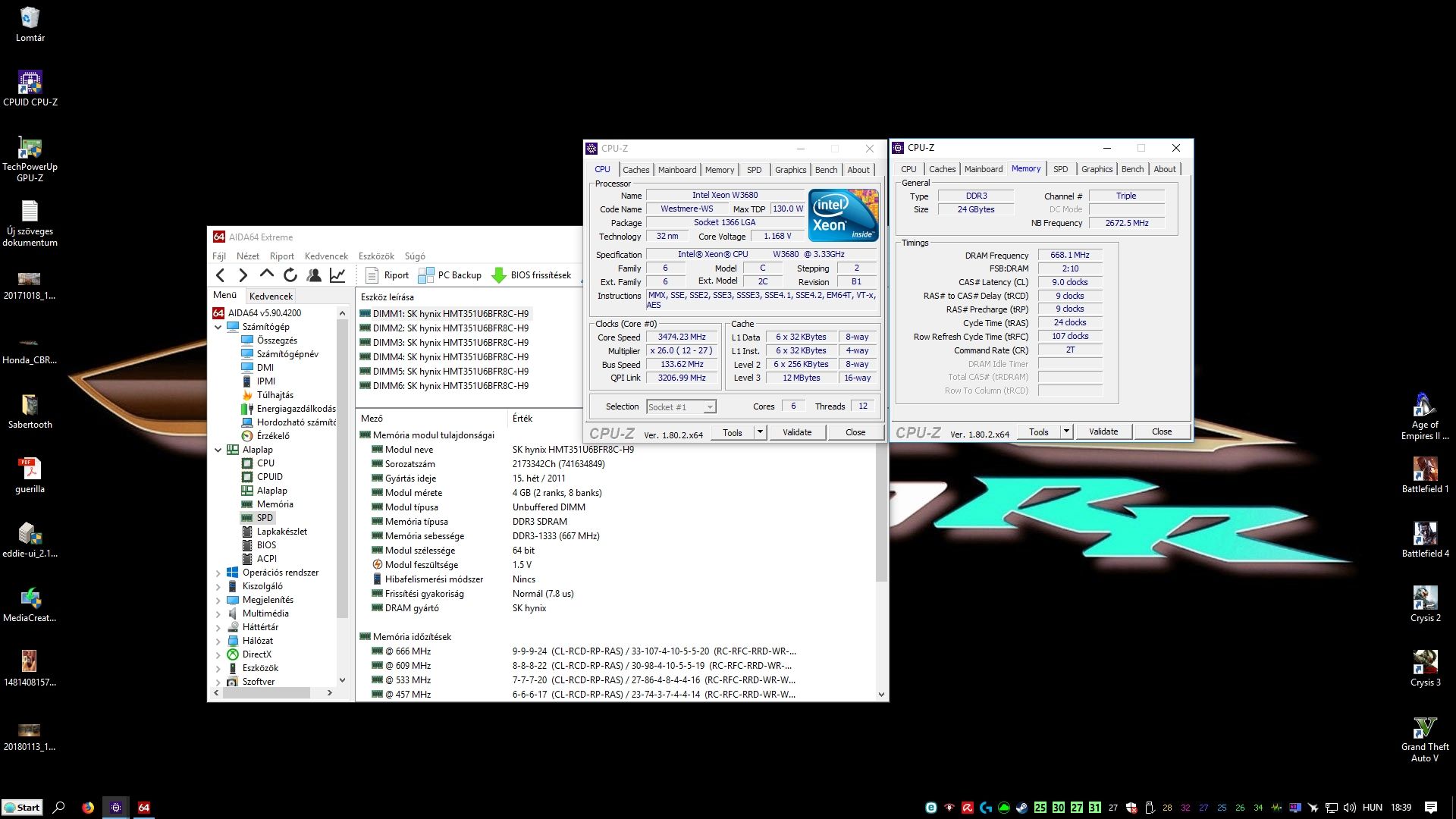Open MediaCreat... desktop icon

[30, 604]
